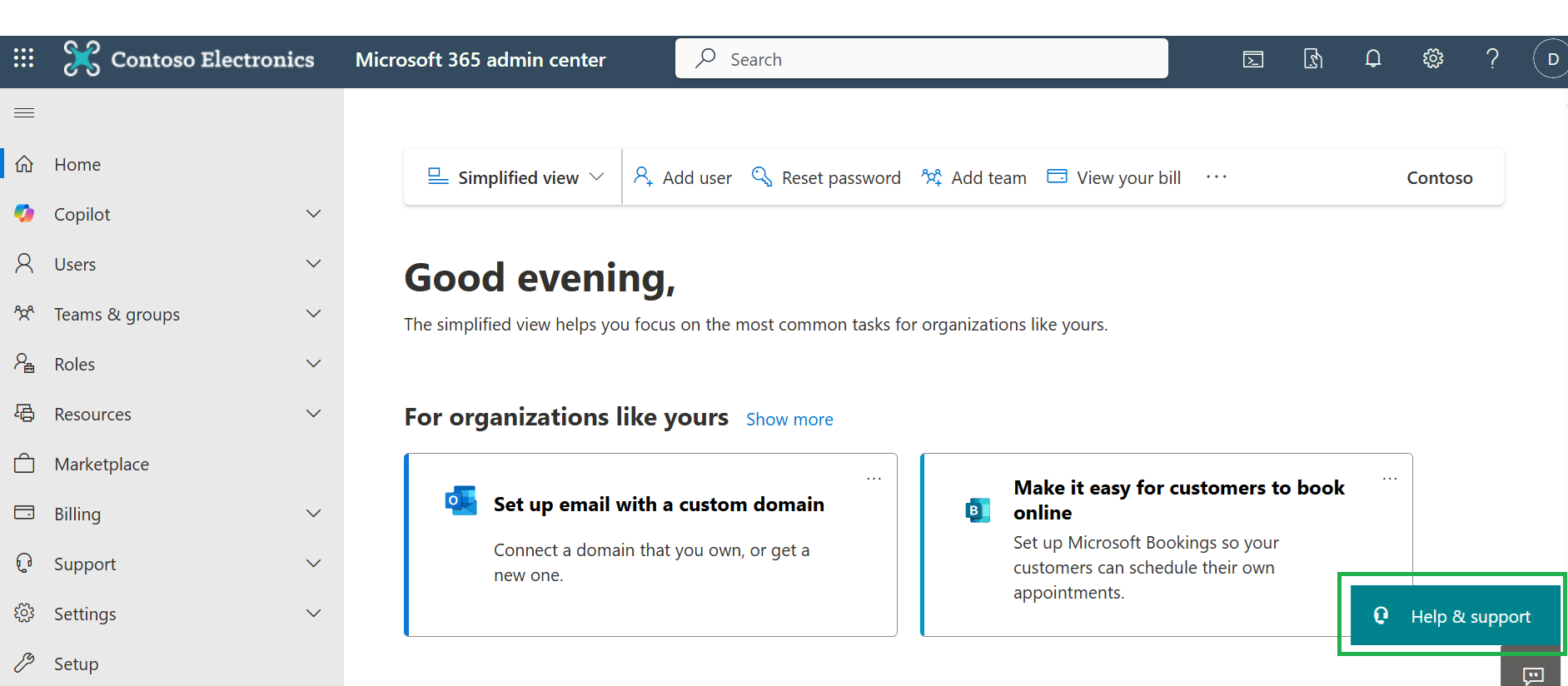The height and width of the screenshot is (686, 1568).
Task: Click the Setup wrench icon
Action: click(24, 664)
